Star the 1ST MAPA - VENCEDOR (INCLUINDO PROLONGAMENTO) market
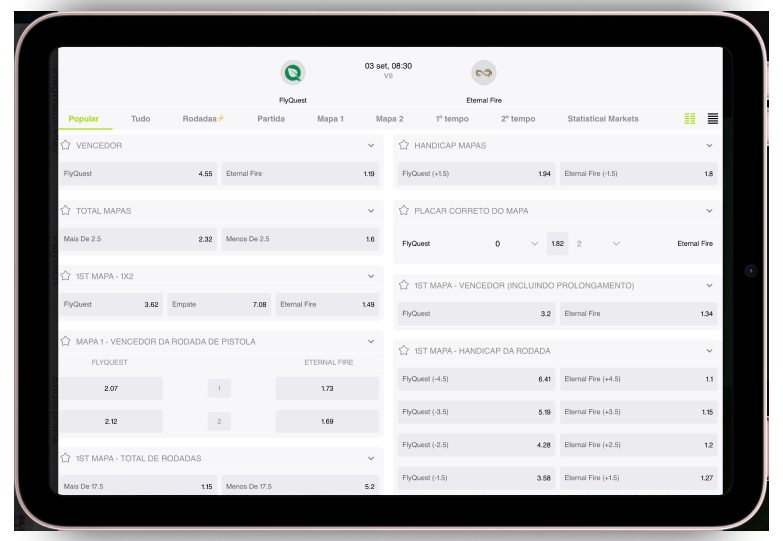783x541 pixels. click(x=404, y=285)
